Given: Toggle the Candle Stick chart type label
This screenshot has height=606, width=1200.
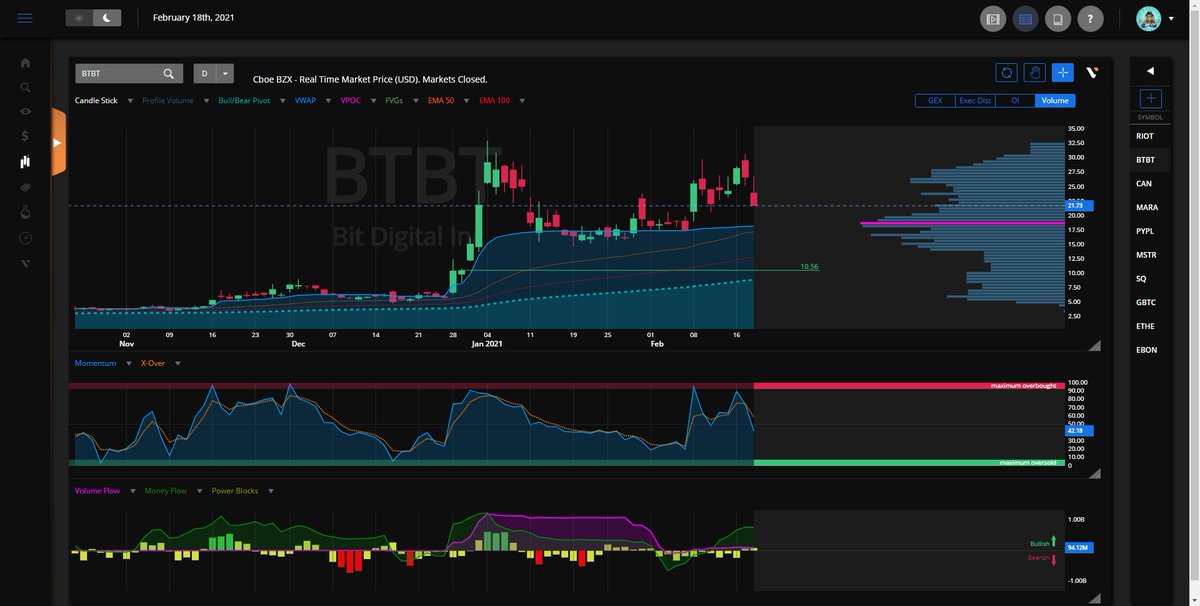Looking at the screenshot, I should [96, 101].
